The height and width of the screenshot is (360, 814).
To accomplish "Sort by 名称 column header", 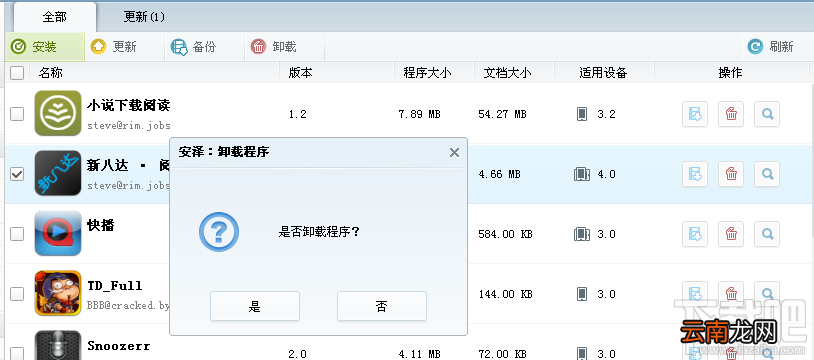I will click(51, 73).
